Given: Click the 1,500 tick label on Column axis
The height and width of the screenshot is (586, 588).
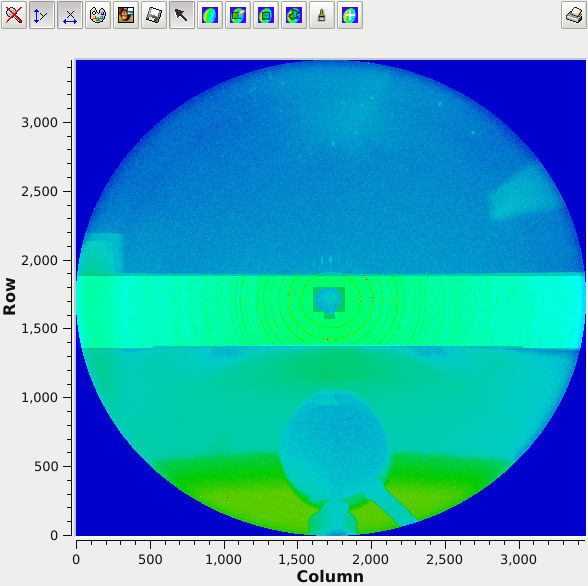Looking at the screenshot, I should pyautogui.click(x=297, y=559).
